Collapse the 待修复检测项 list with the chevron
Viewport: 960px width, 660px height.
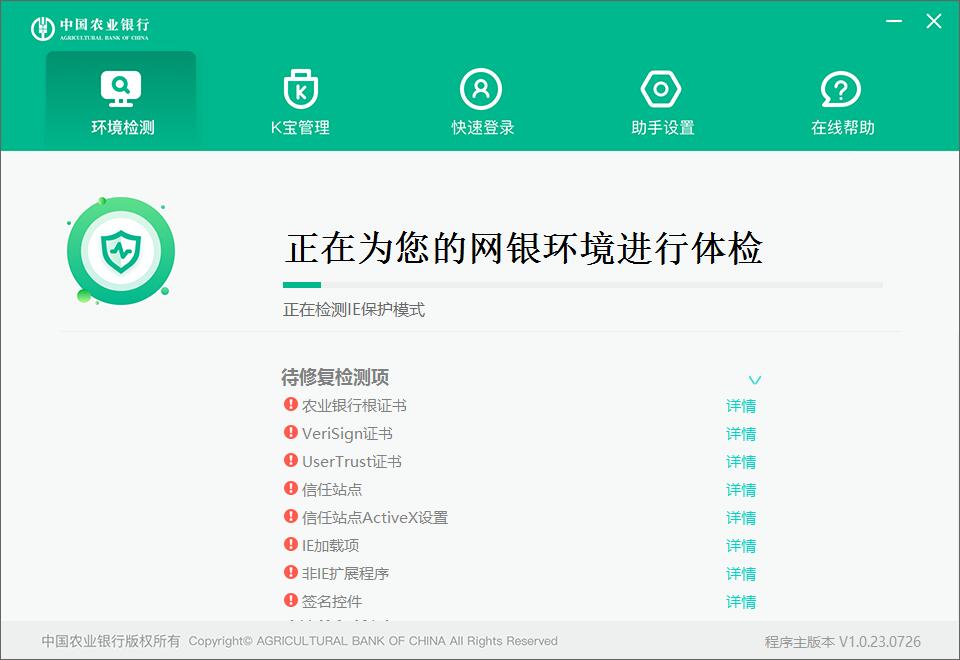(754, 380)
